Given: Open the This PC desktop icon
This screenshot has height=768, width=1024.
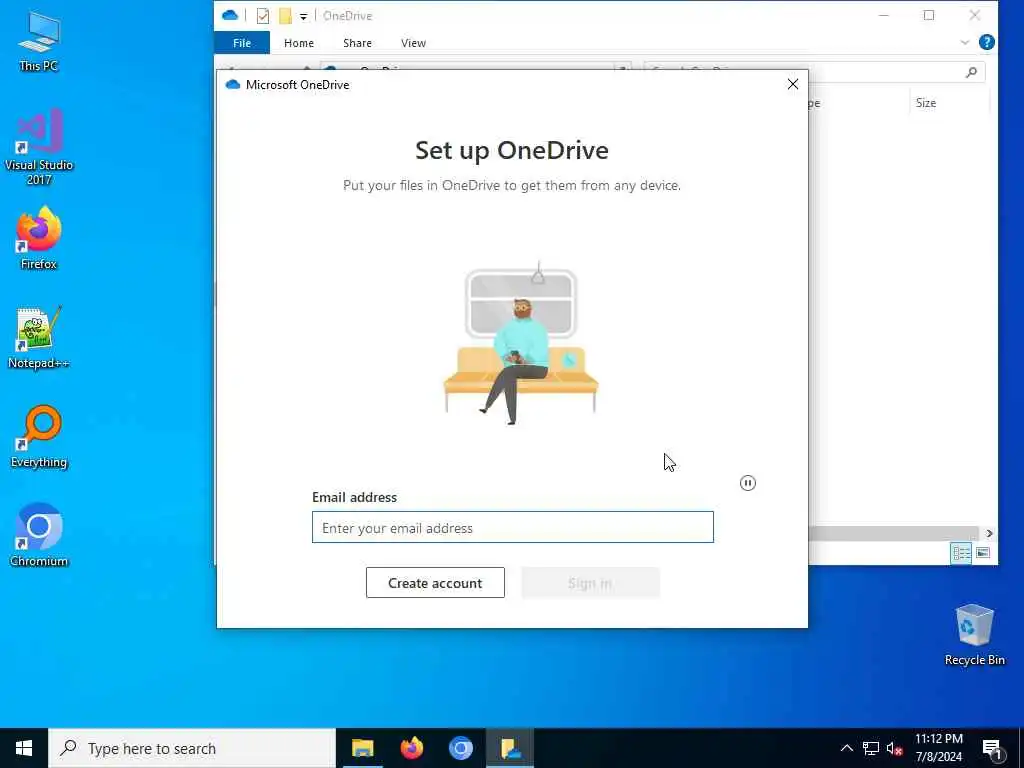Looking at the screenshot, I should 39,42.
